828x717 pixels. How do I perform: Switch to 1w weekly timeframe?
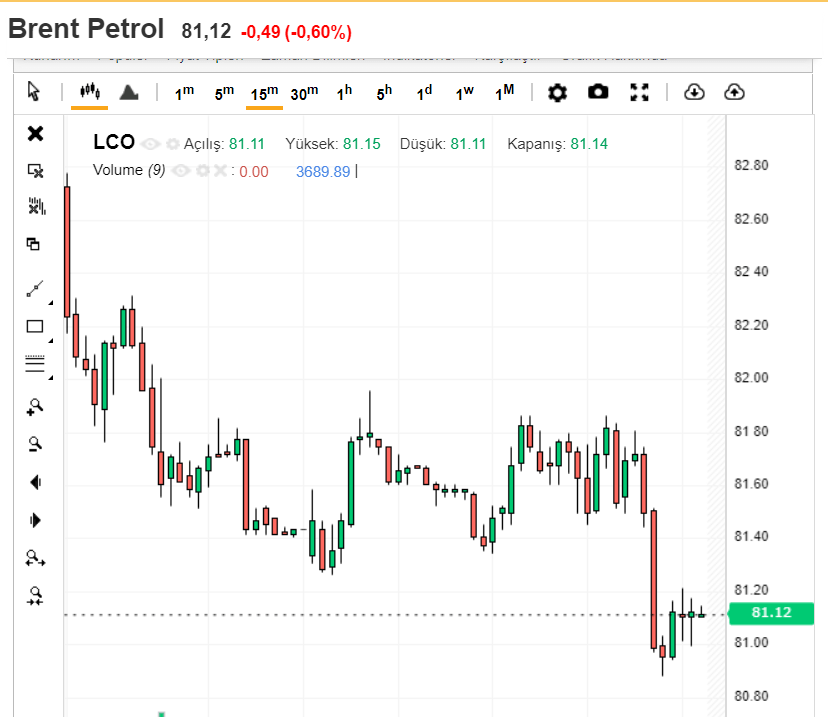coord(465,92)
